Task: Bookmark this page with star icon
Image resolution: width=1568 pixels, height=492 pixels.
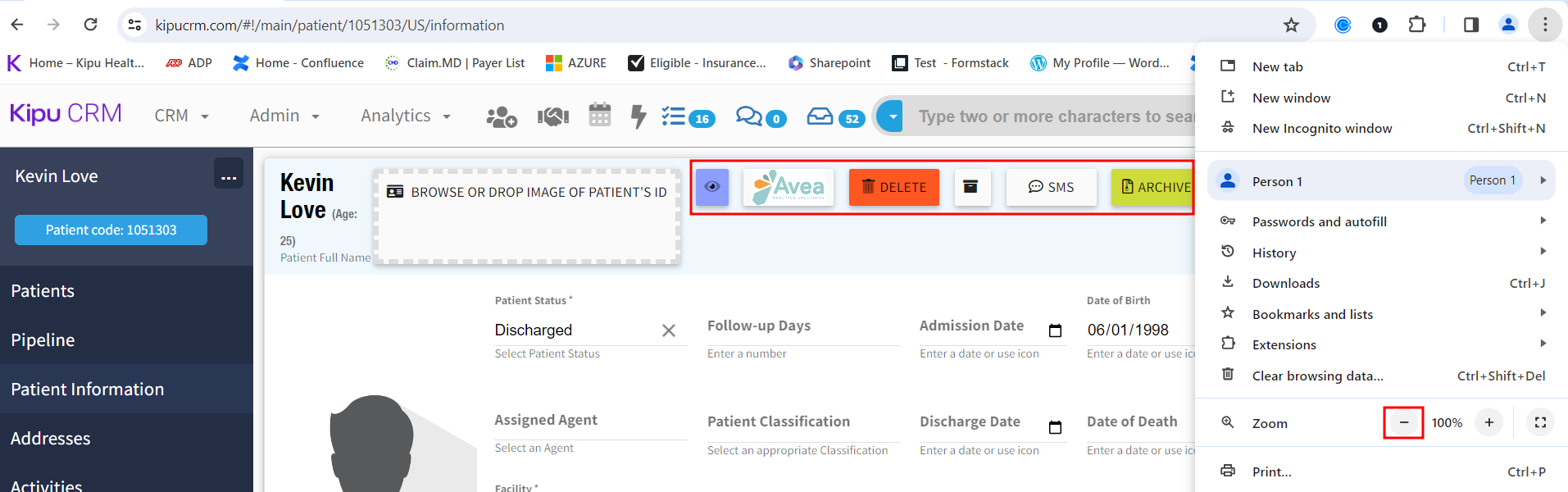Action: (x=1291, y=25)
